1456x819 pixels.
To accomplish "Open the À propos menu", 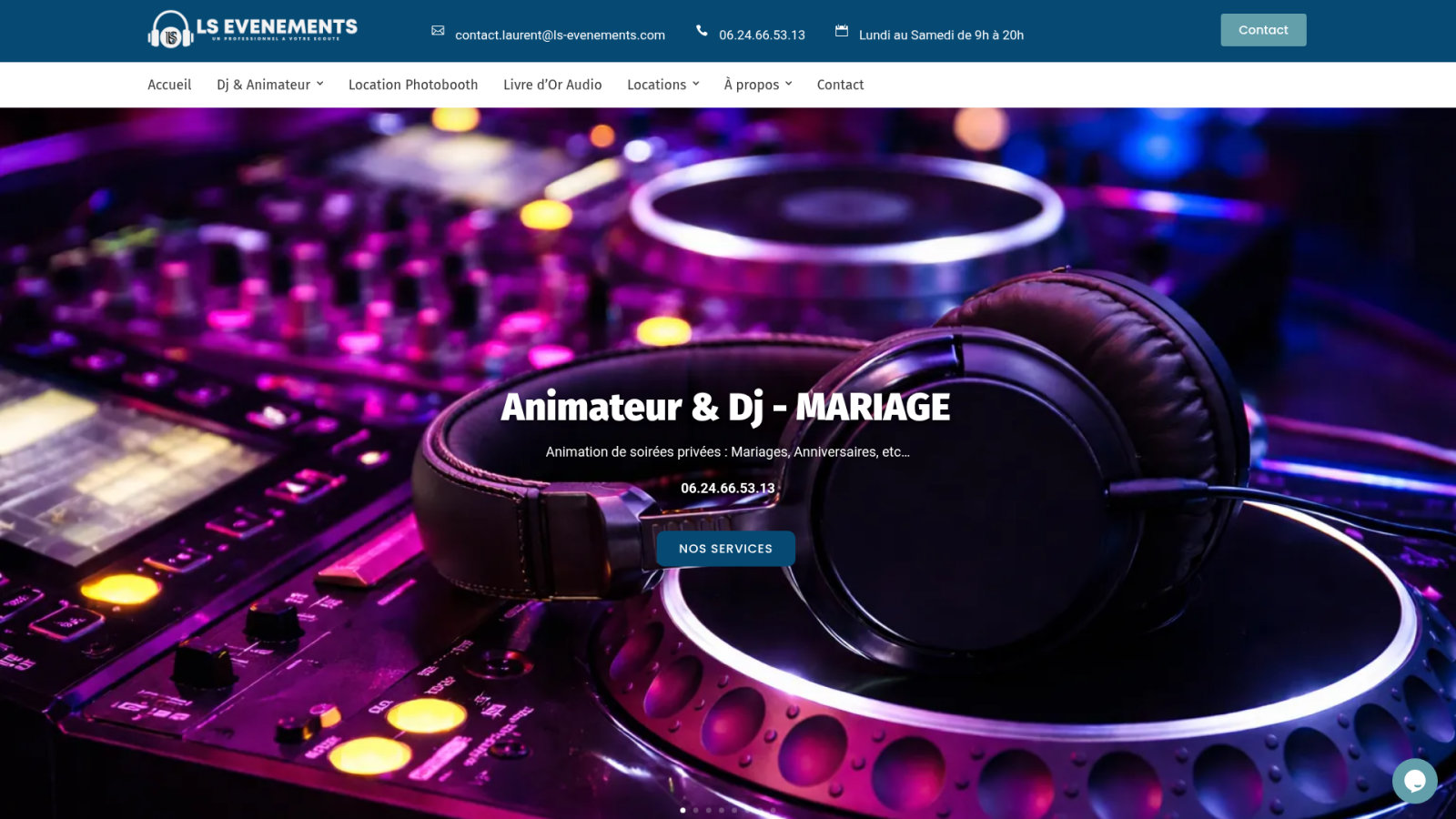I will (x=752, y=85).
